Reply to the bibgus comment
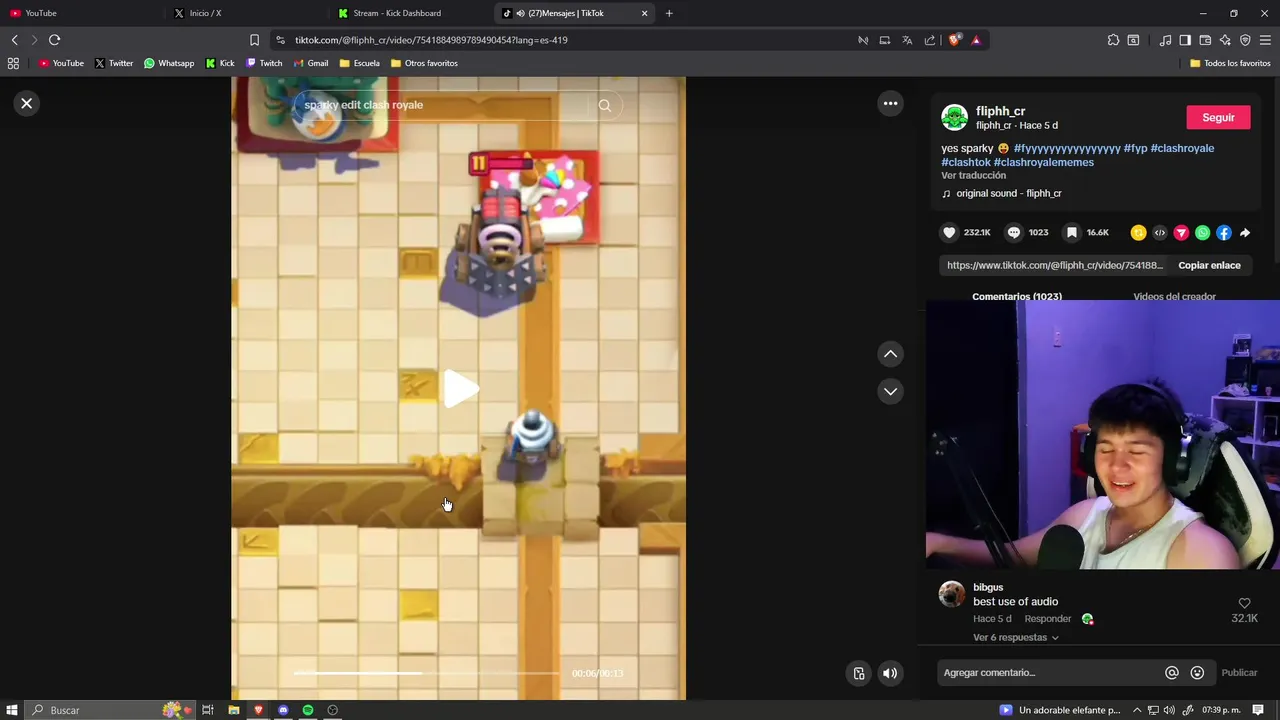1280x720 pixels. 1047,618
